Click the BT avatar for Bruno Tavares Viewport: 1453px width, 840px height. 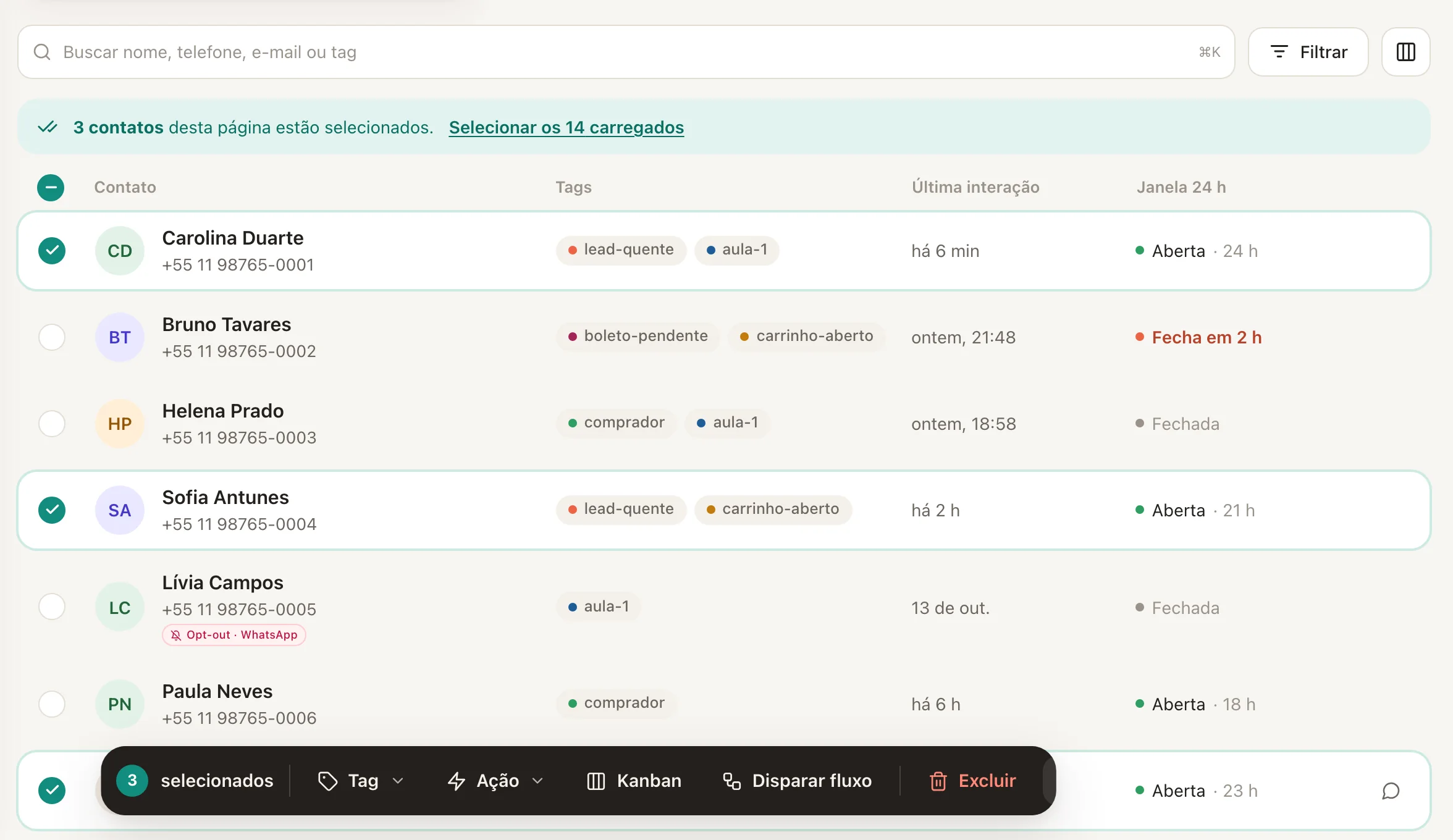pyautogui.click(x=120, y=337)
